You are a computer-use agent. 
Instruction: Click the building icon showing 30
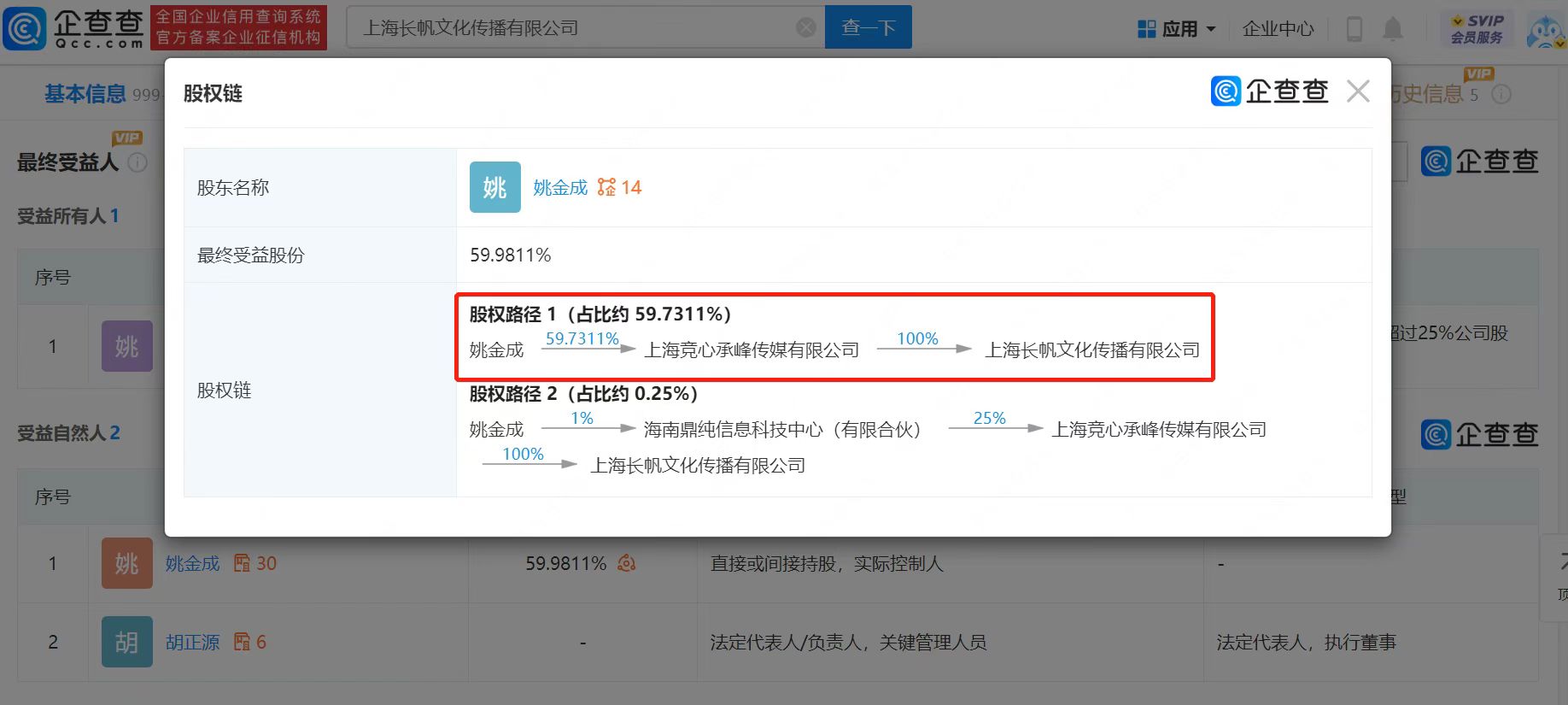tap(255, 564)
